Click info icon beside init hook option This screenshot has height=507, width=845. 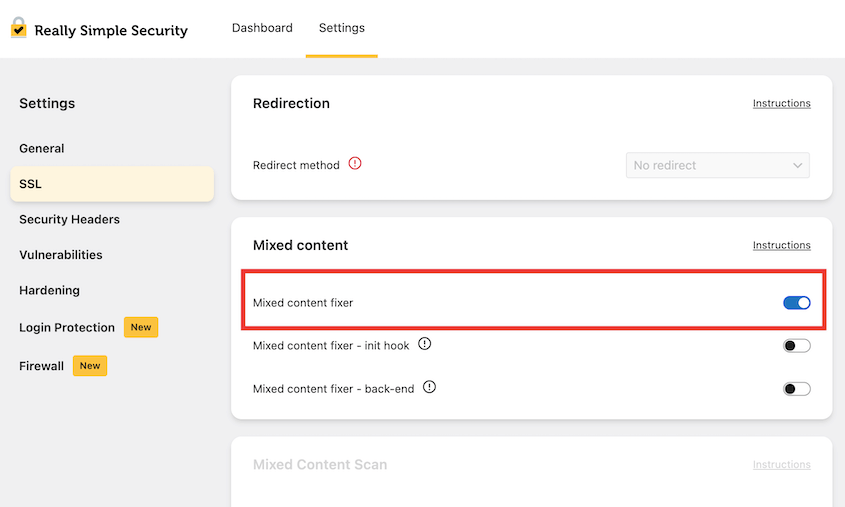[424, 345]
